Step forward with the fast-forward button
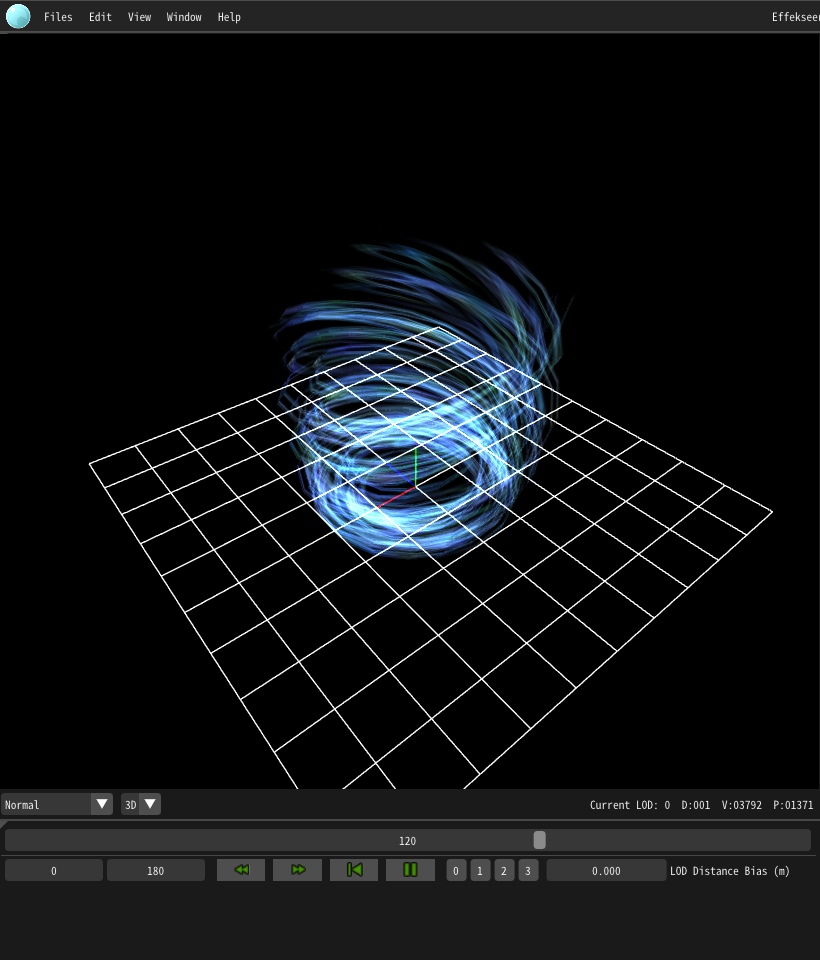Screen dimensions: 820x960 pyautogui.click(x=298, y=870)
